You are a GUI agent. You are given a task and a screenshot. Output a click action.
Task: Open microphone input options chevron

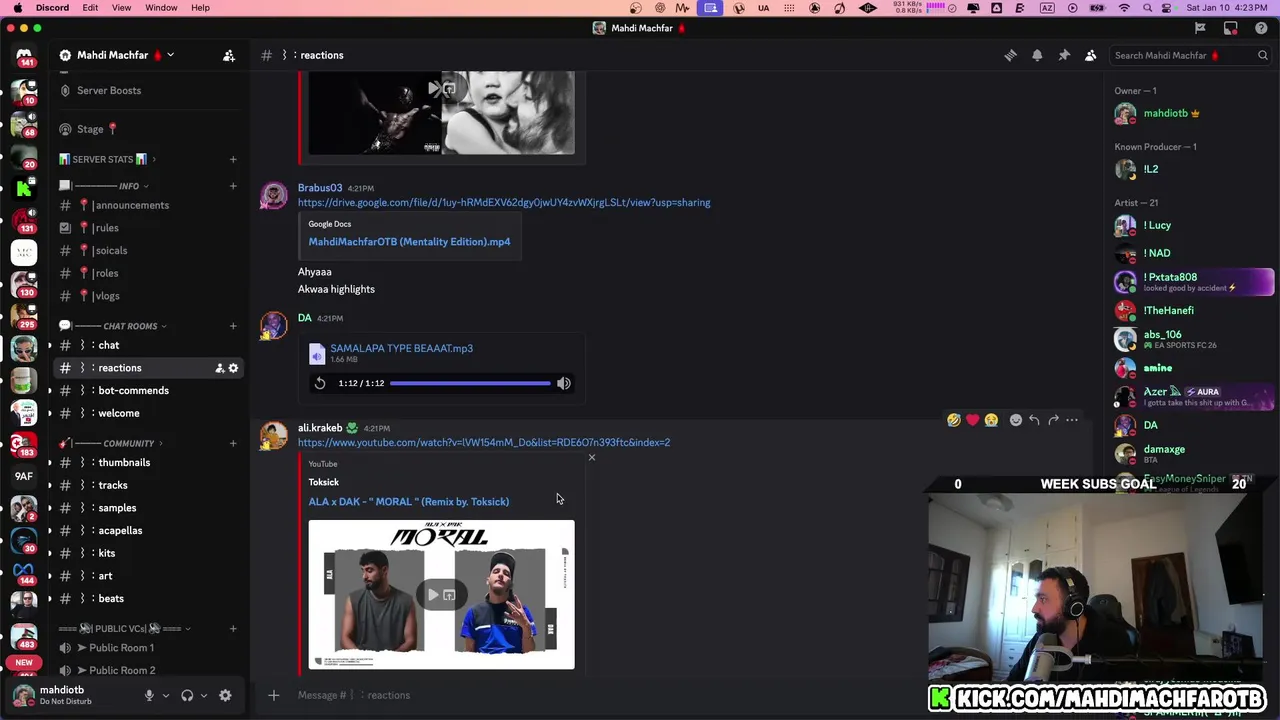(165, 695)
